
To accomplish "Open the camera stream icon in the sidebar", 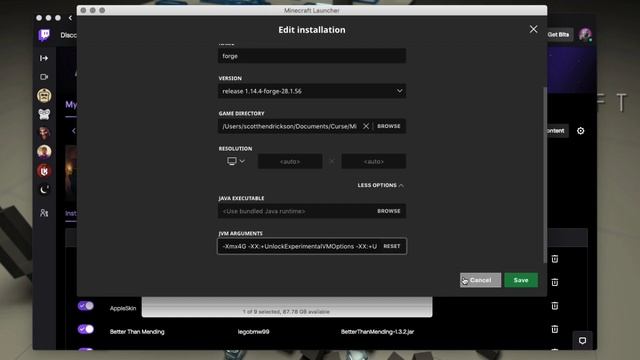I will [44, 77].
